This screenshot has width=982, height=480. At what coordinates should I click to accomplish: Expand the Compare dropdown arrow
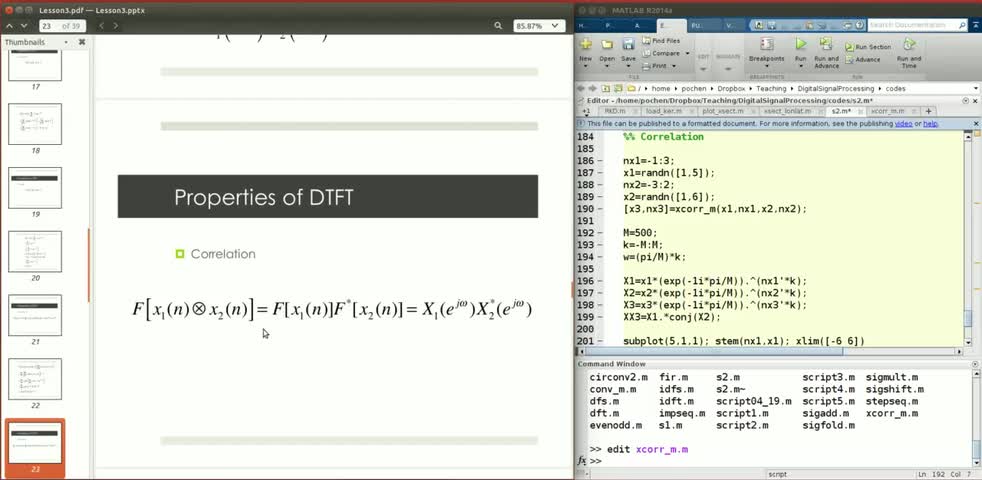(x=687, y=53)
